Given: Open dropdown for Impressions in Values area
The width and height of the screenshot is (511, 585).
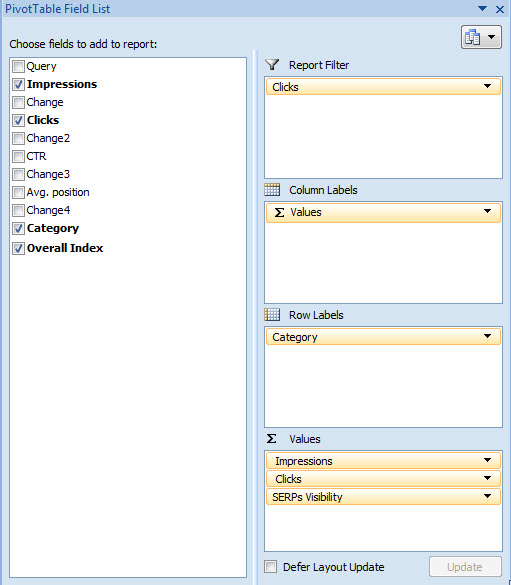Looking at the screenshot, I should pyautogui.click(x=487, y=460).
